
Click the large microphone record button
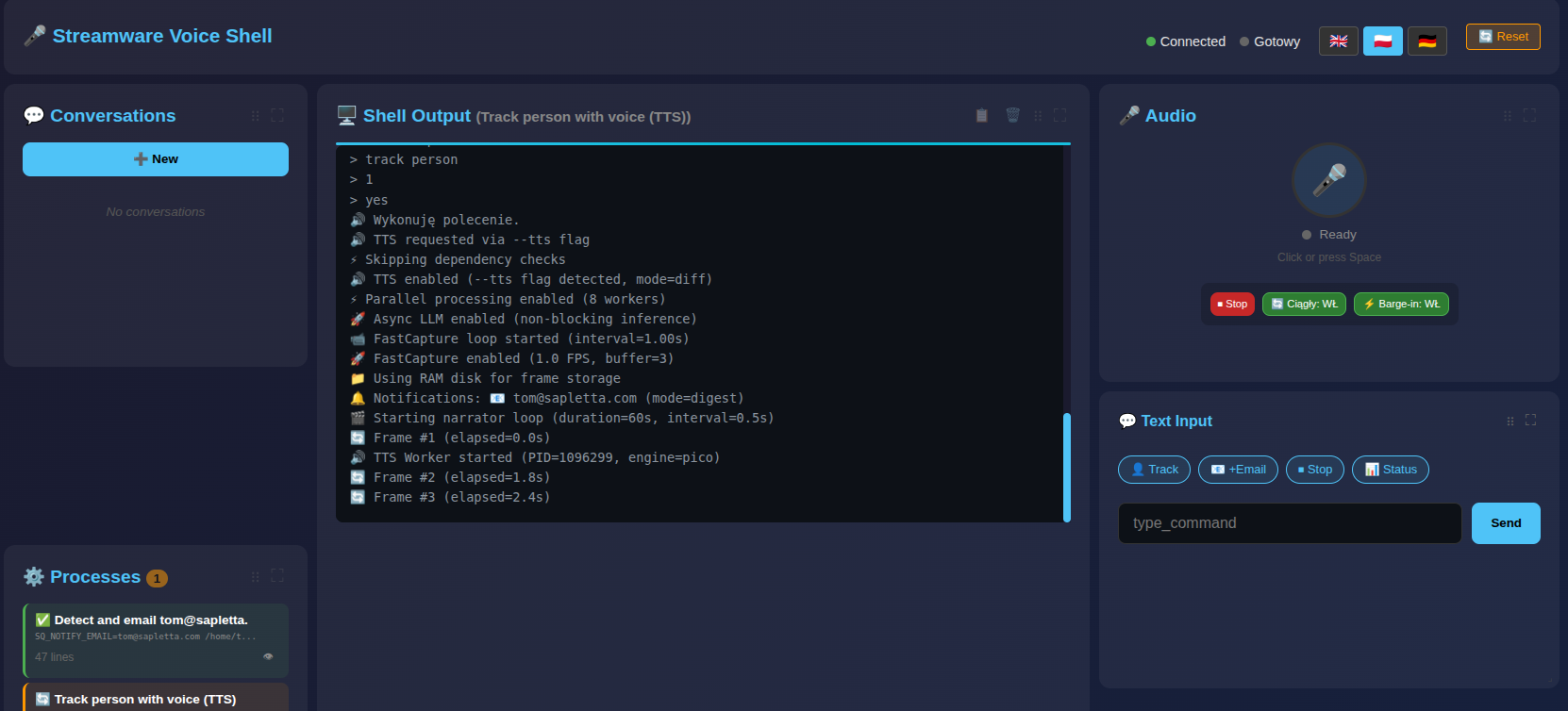(1328, 180)
